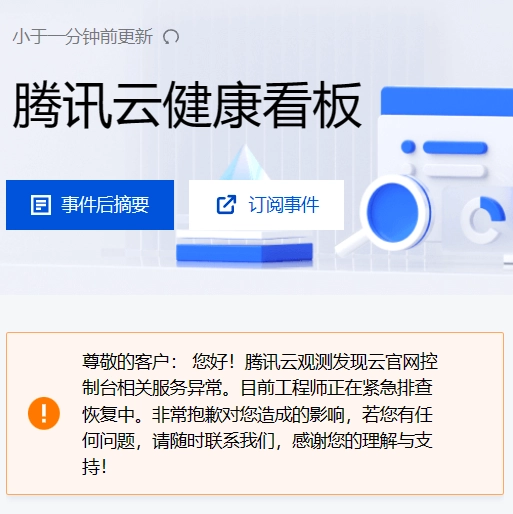This screenshot has height=514, width=513.
Task: Click the blue platform block under the pyramid
Action: [x=244, y=252]
